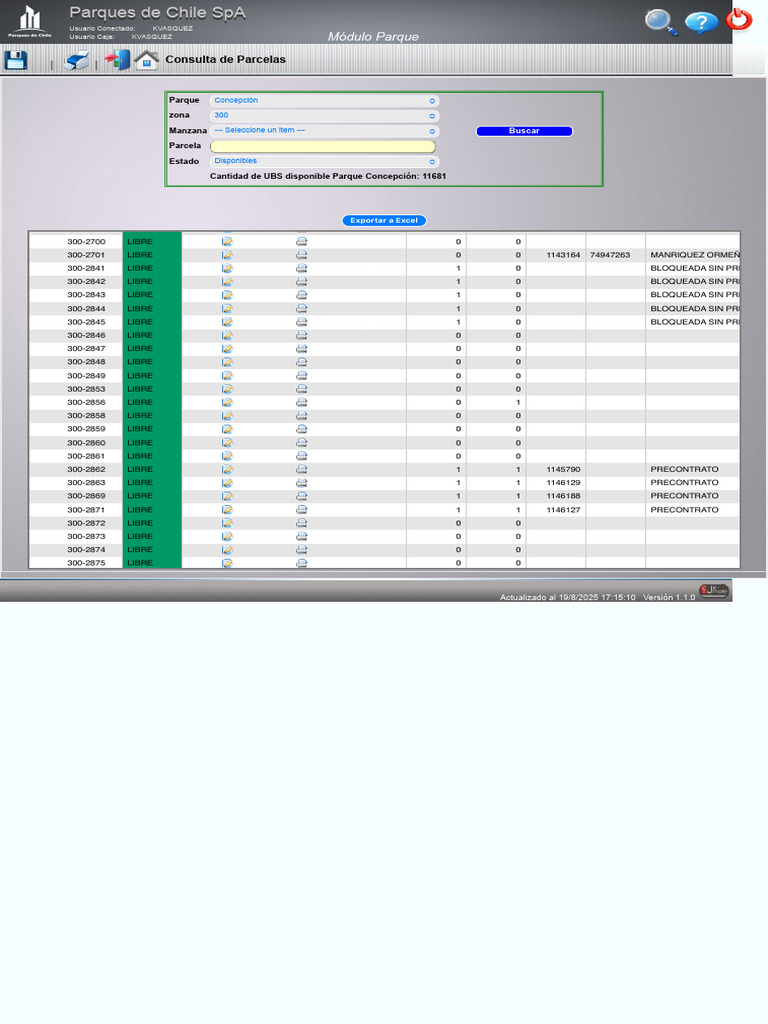Click number 1143164 in the table

[563, 255]
